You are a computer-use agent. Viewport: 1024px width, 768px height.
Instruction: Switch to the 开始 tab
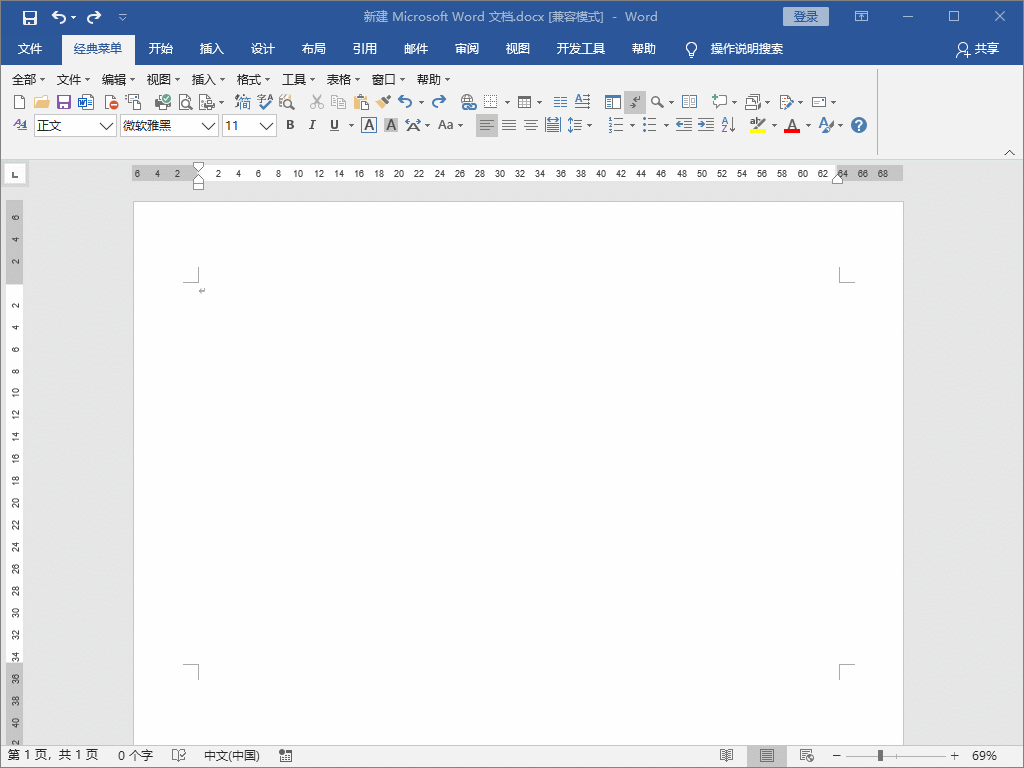[161, 49]
